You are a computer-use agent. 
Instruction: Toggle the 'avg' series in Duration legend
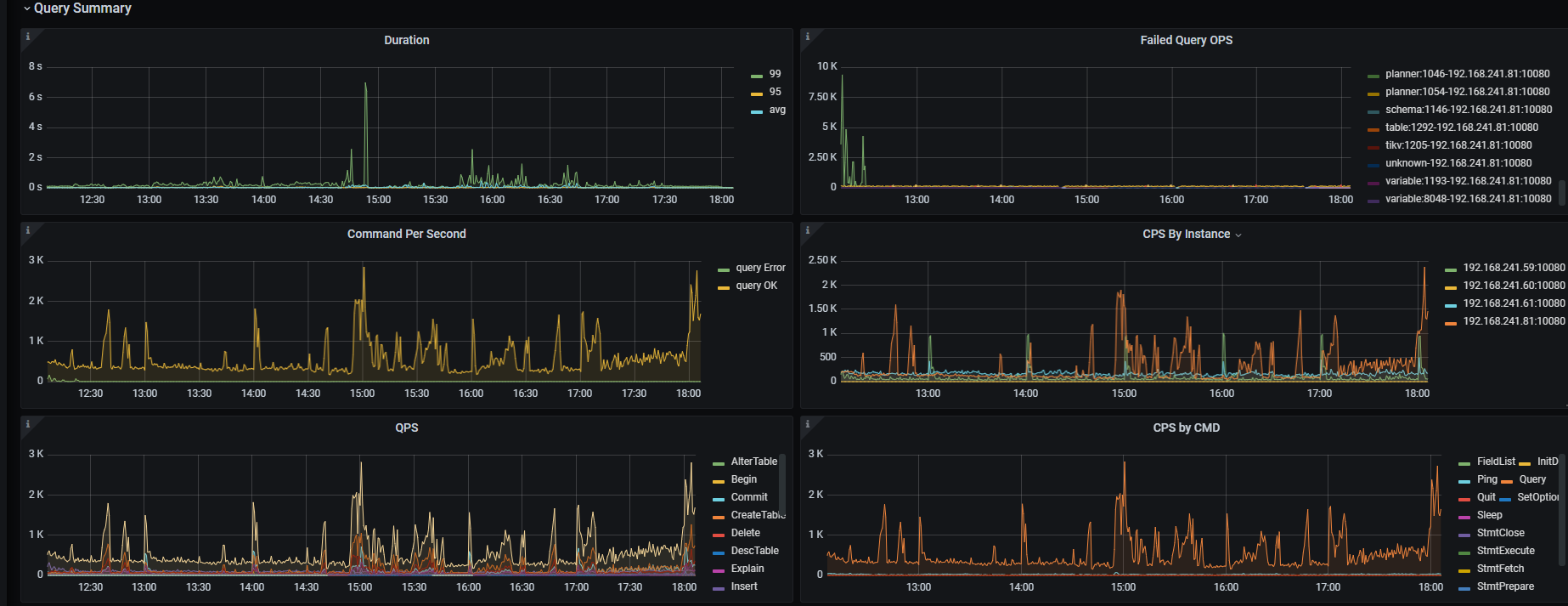pyautogui.click(x=777, y=110)
